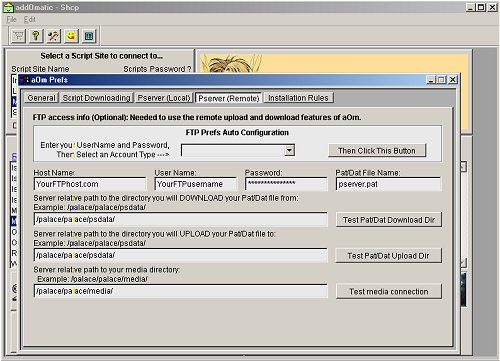Click the 'Scripts Password ?' column label
The image size is (500, 361).
[x=157, y=69]
